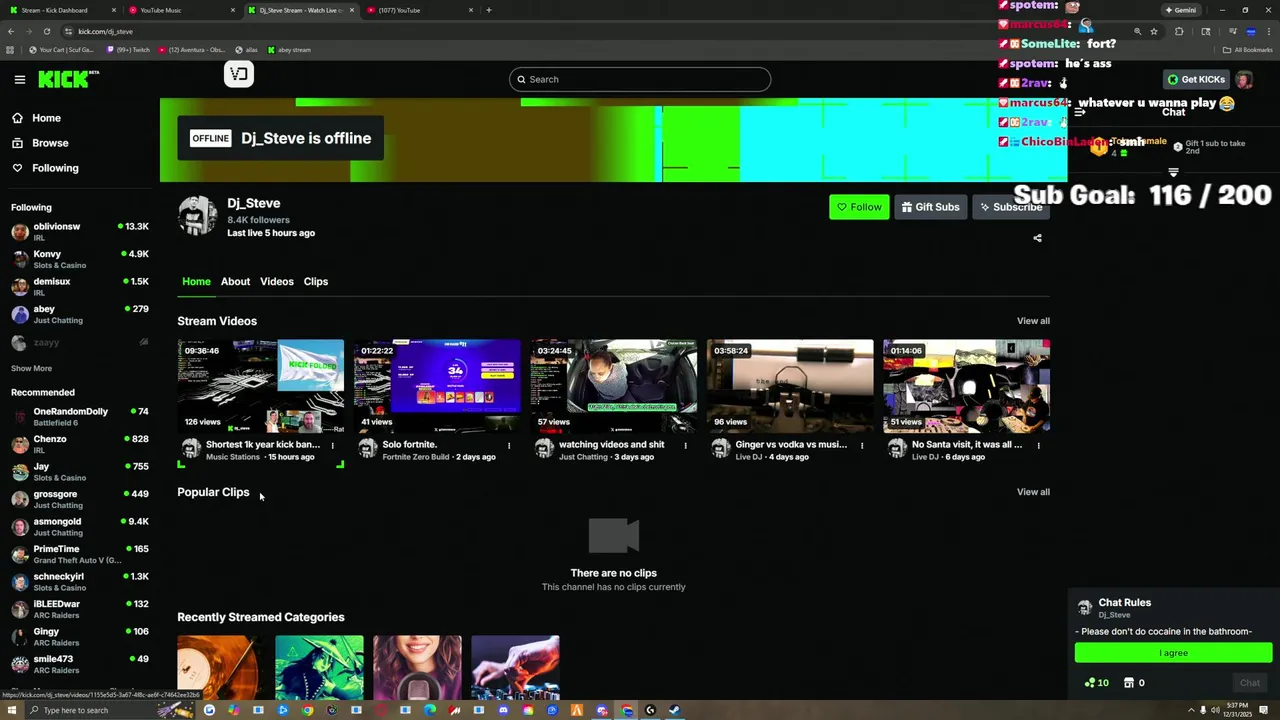
Task: Focus the Kick search field
Action: (x=640, y=79)
